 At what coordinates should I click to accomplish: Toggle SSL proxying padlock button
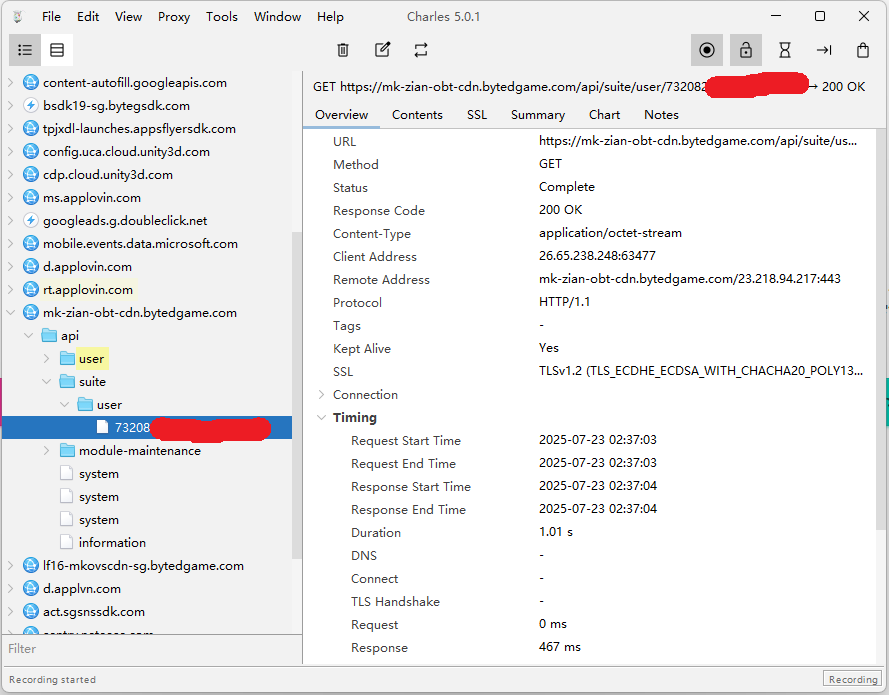tap(745, 50)
